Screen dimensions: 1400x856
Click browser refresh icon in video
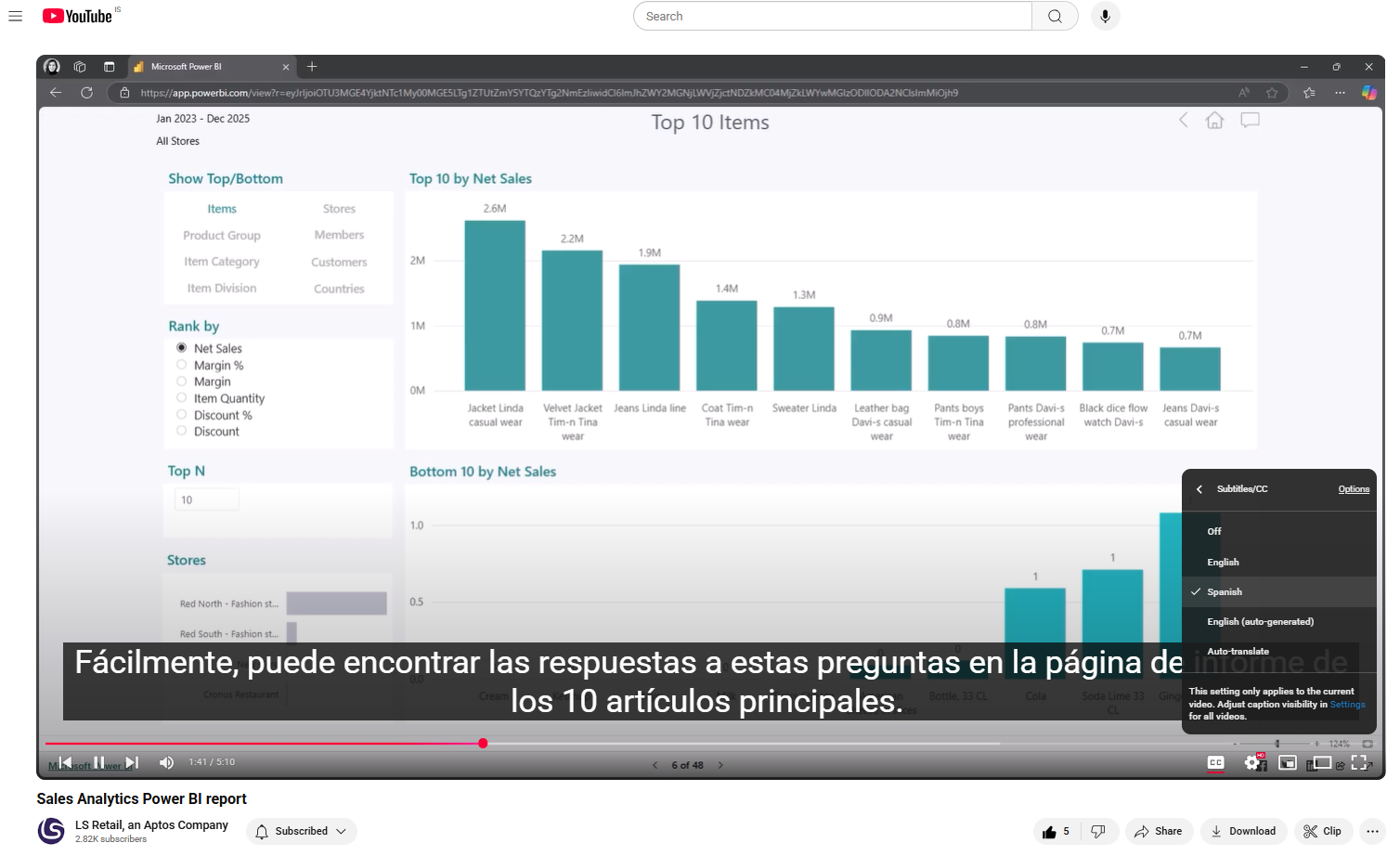tap(86, 93)
